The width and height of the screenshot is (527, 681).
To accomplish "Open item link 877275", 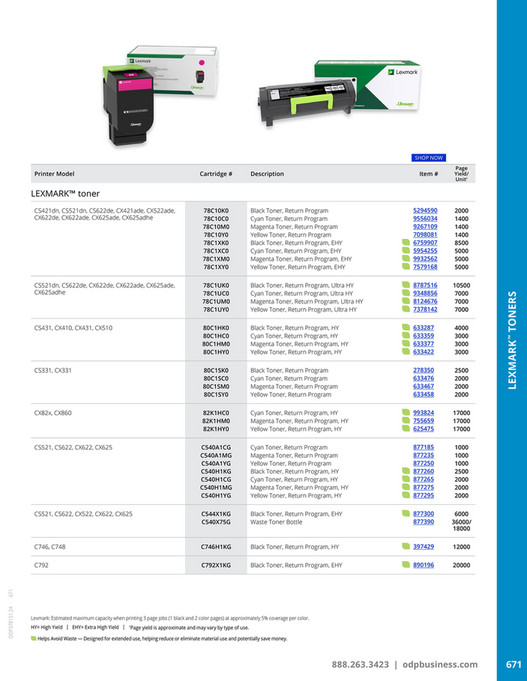I will (x=423, y=487).
